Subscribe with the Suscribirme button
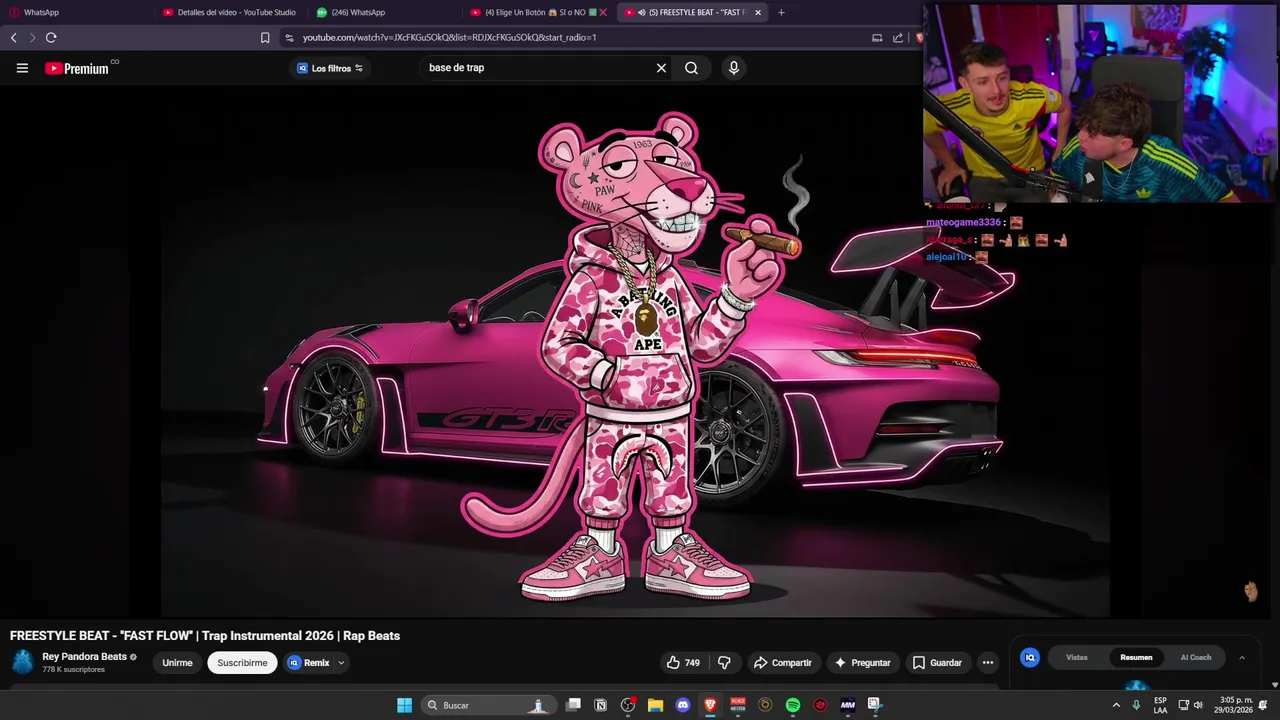This screenshot has width=1280, height=720. tap(242, 663)
